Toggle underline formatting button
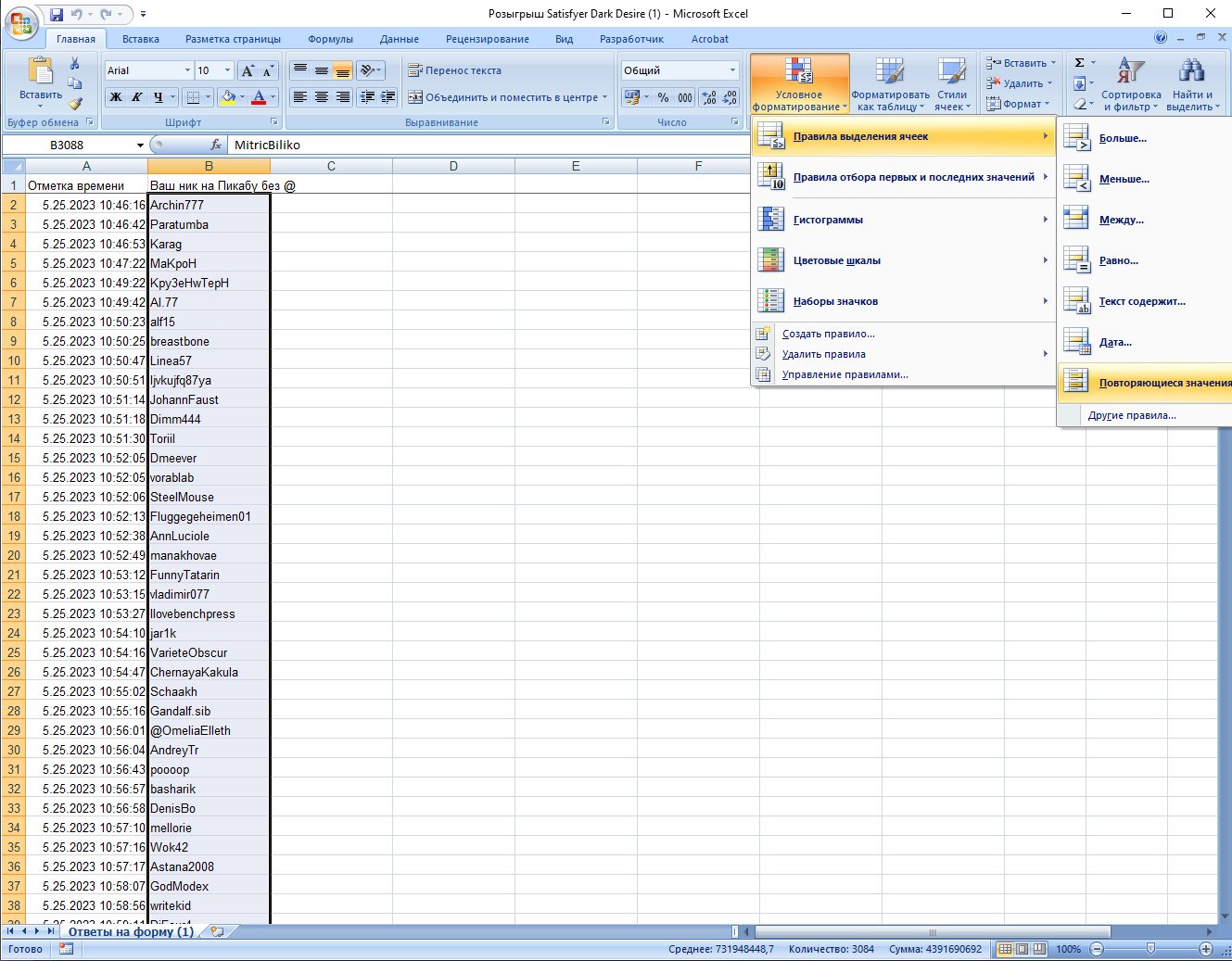Screen dimensions: 1232x961 tap(159, 97)
